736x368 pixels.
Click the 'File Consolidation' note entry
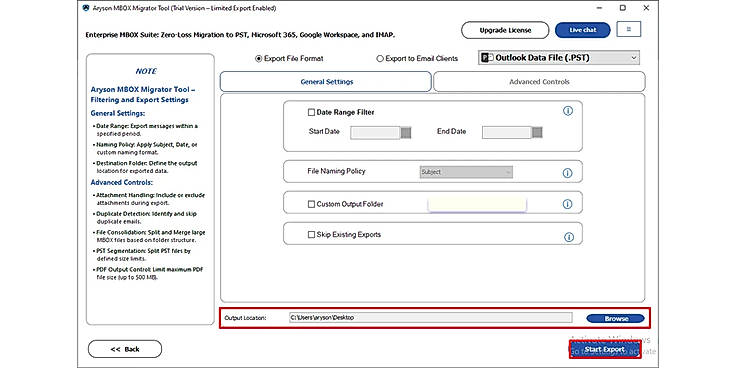pyautogui.click(x=149, y=236)
